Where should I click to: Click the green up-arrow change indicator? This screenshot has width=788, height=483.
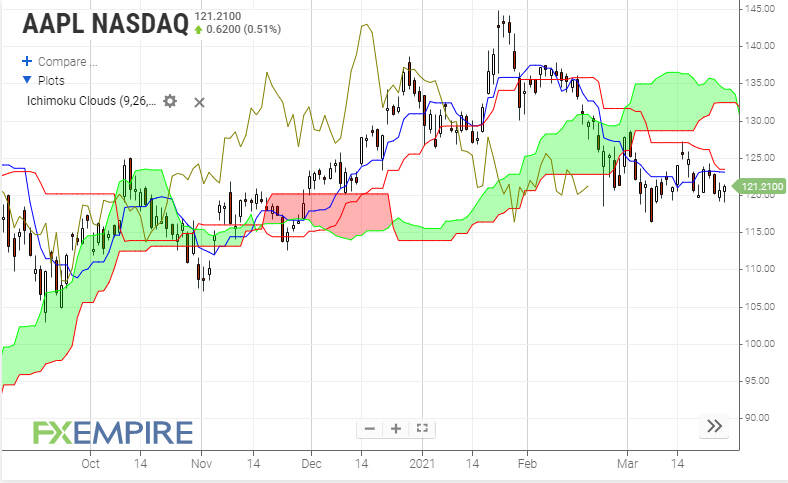pos(199,30)
